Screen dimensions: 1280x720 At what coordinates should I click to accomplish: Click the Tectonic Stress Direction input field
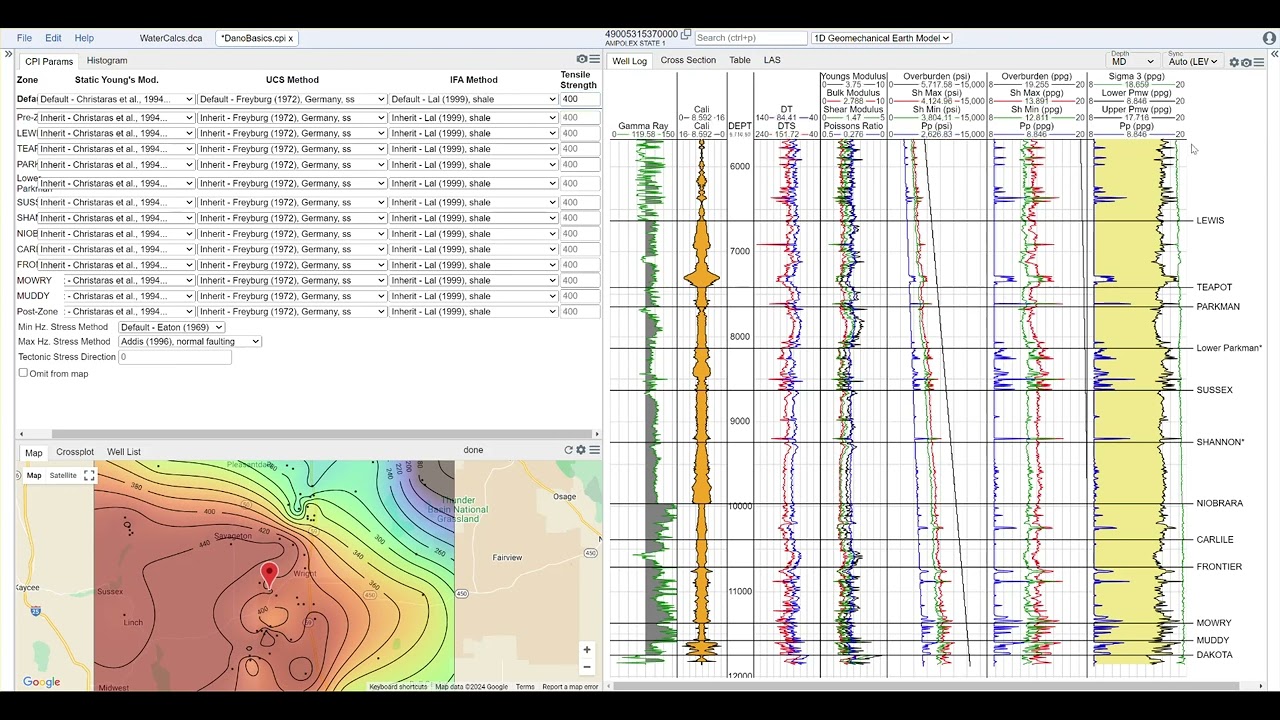(x=175, y=357)
